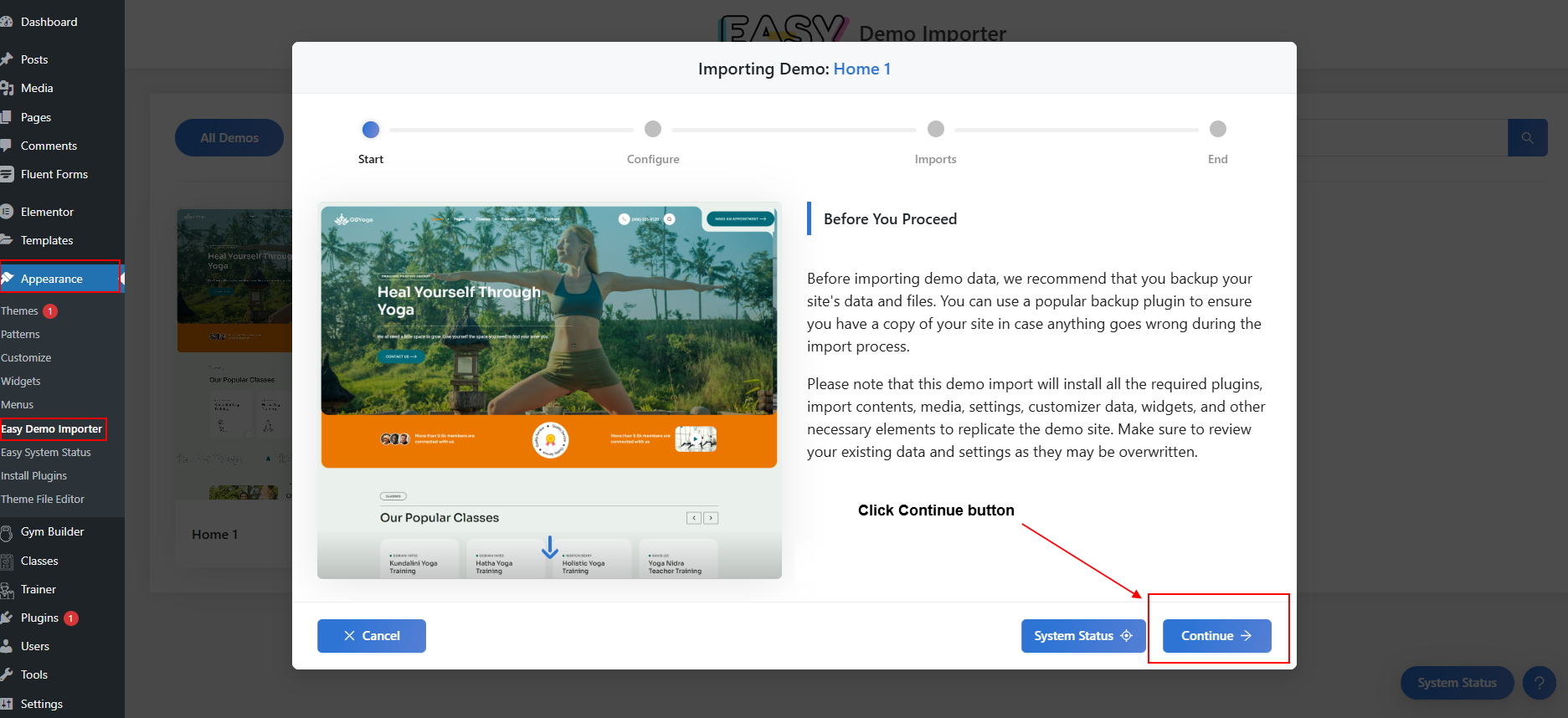Click the help question mark icon
The image size is (1568, 718).
1539,683
